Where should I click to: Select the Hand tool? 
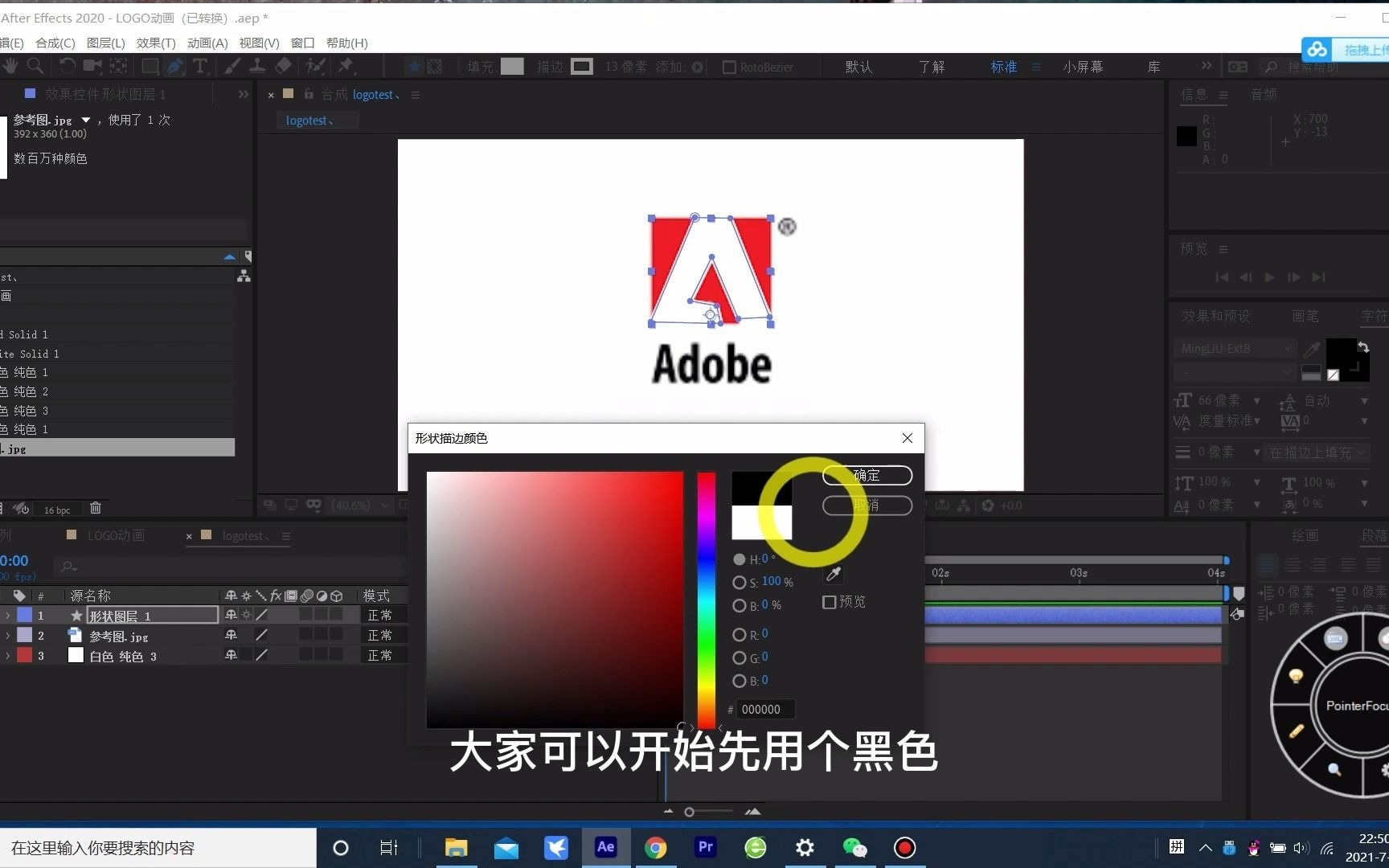click(10, 66)
